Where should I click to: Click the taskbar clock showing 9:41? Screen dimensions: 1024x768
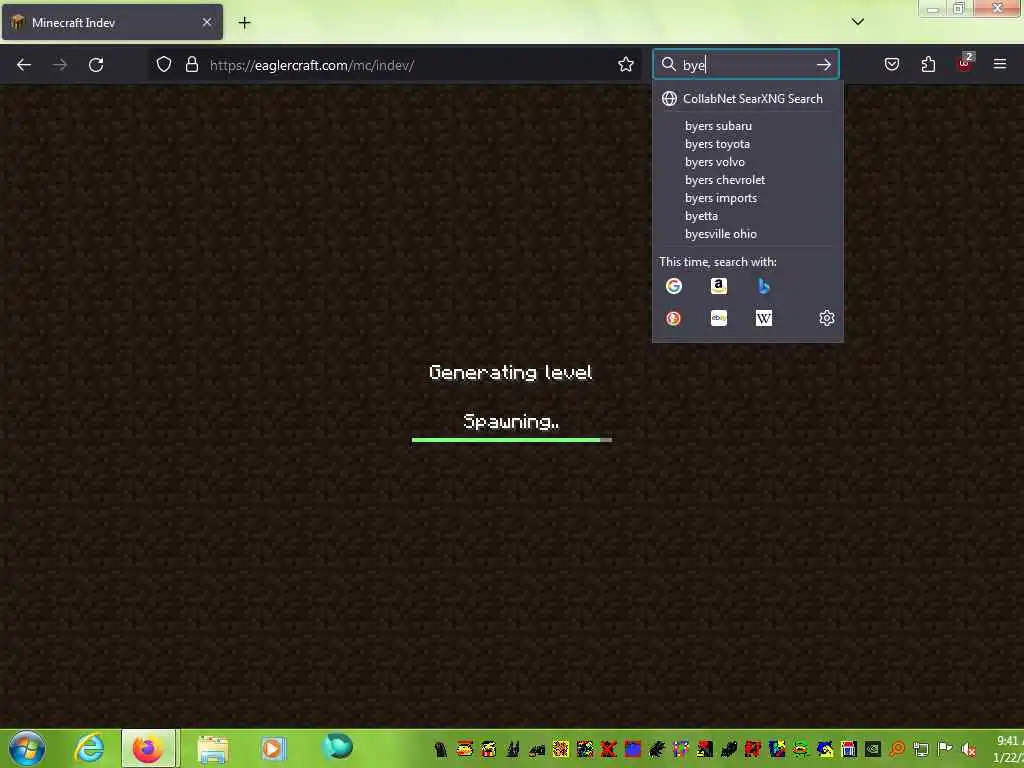coord(1008,749)
